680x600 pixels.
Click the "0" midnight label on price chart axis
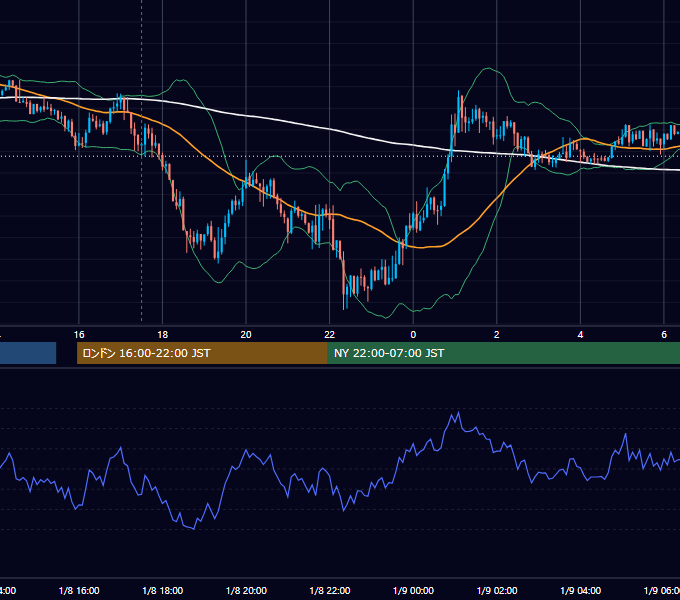click(x=413, y=334)
